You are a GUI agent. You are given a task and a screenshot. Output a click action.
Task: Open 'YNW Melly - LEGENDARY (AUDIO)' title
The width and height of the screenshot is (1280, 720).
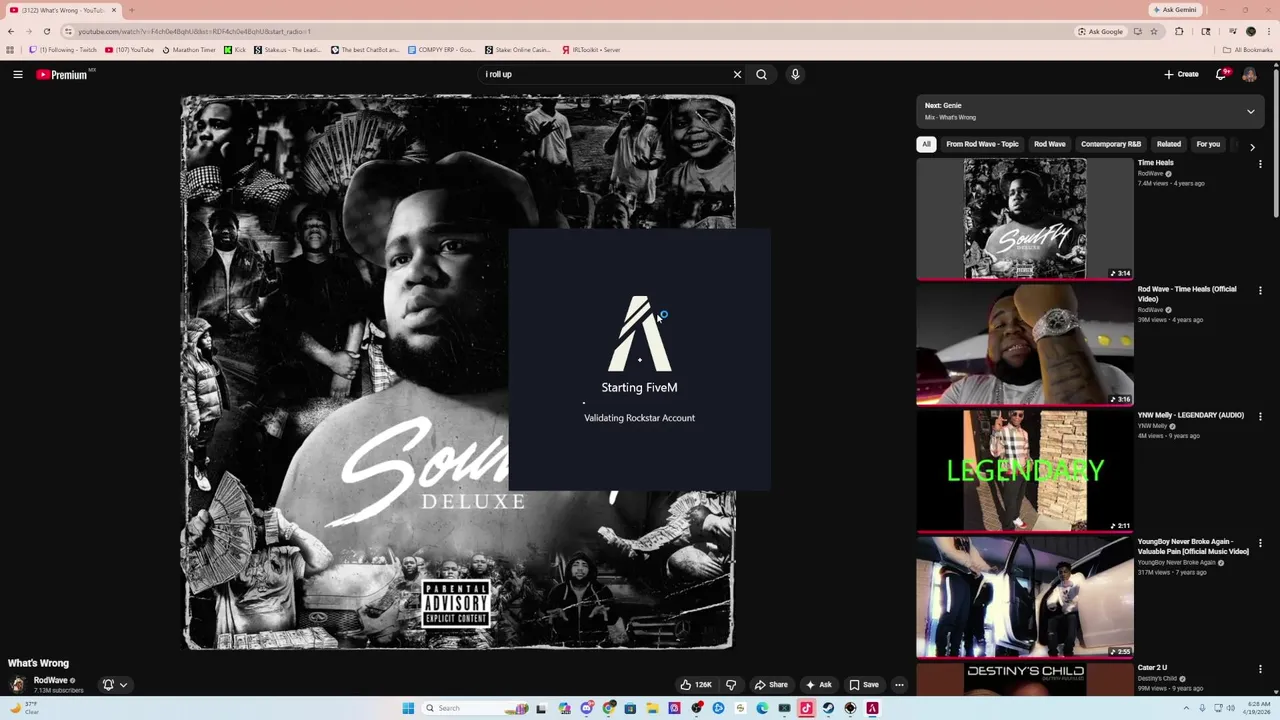point(1191,415)
